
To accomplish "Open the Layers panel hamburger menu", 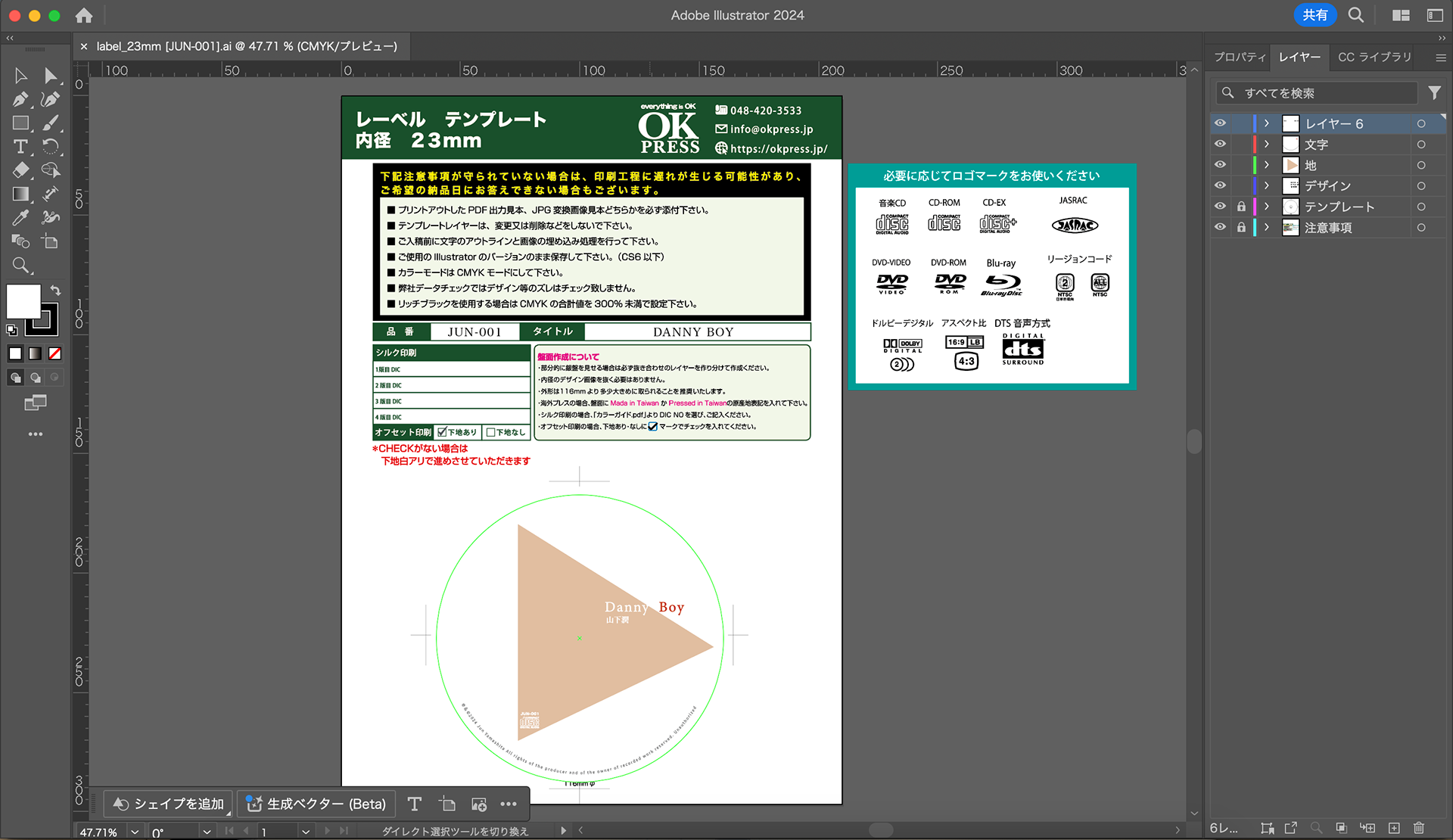I will click(x=1440, y=58).
